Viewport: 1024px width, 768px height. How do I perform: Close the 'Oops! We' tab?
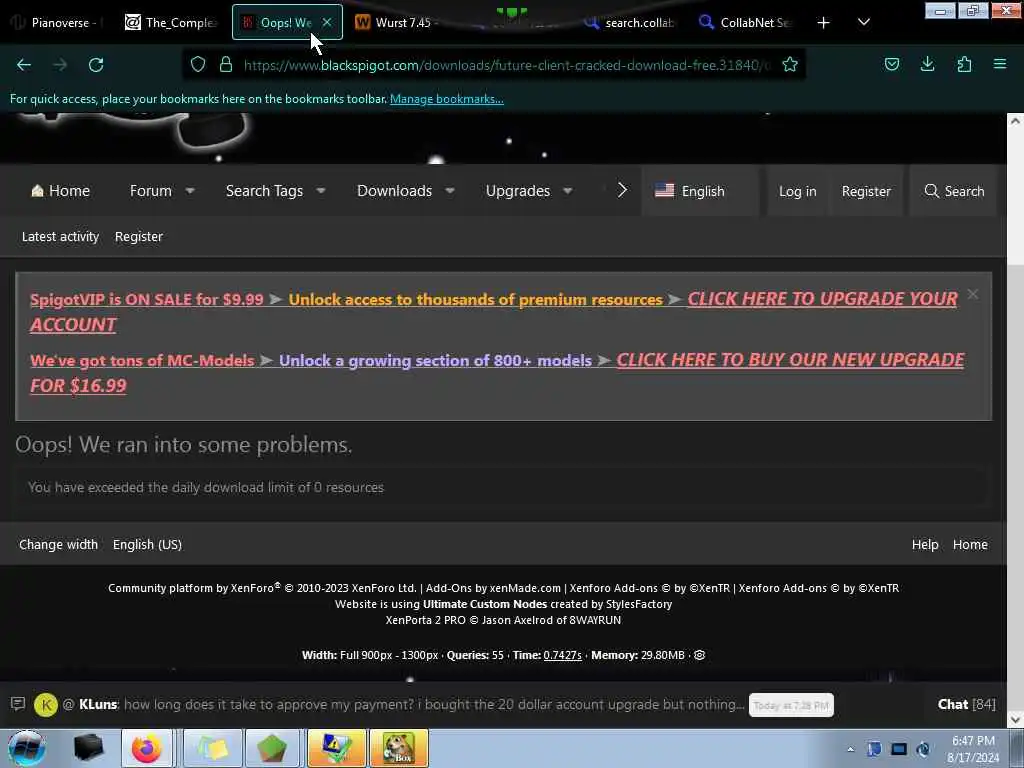pos(327,23)
